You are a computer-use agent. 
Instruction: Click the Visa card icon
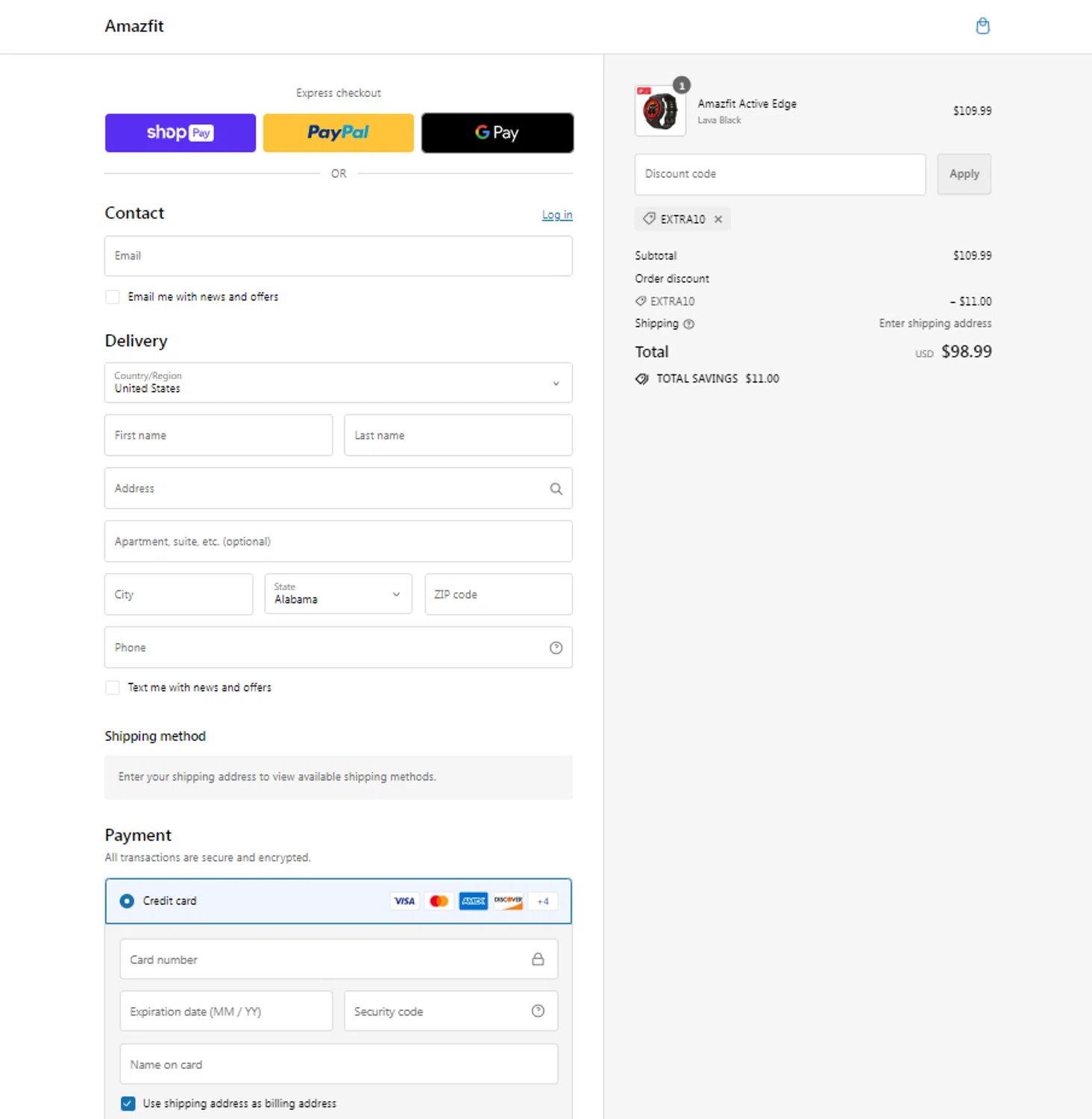coord(404,901)
